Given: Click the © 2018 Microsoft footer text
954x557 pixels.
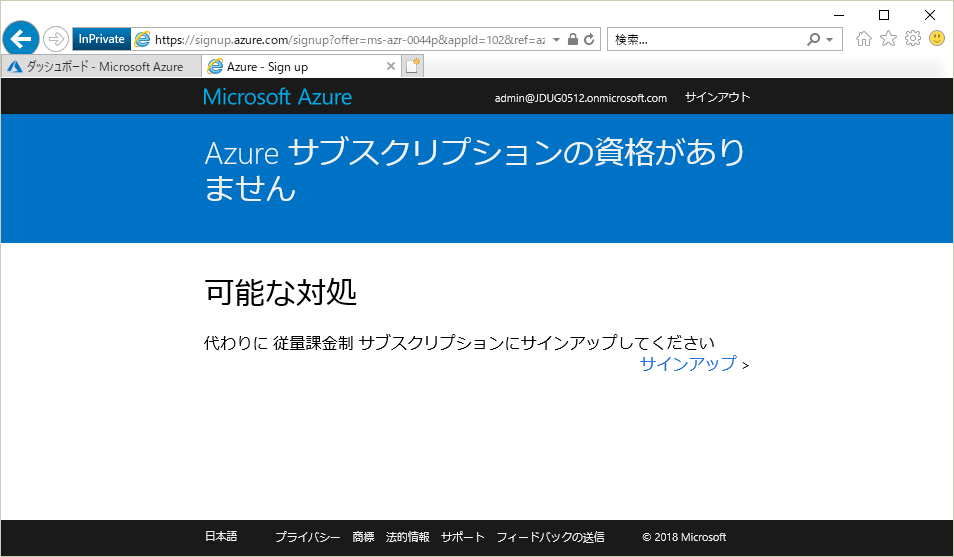Looking at the screenshot, I should [684, 537].
